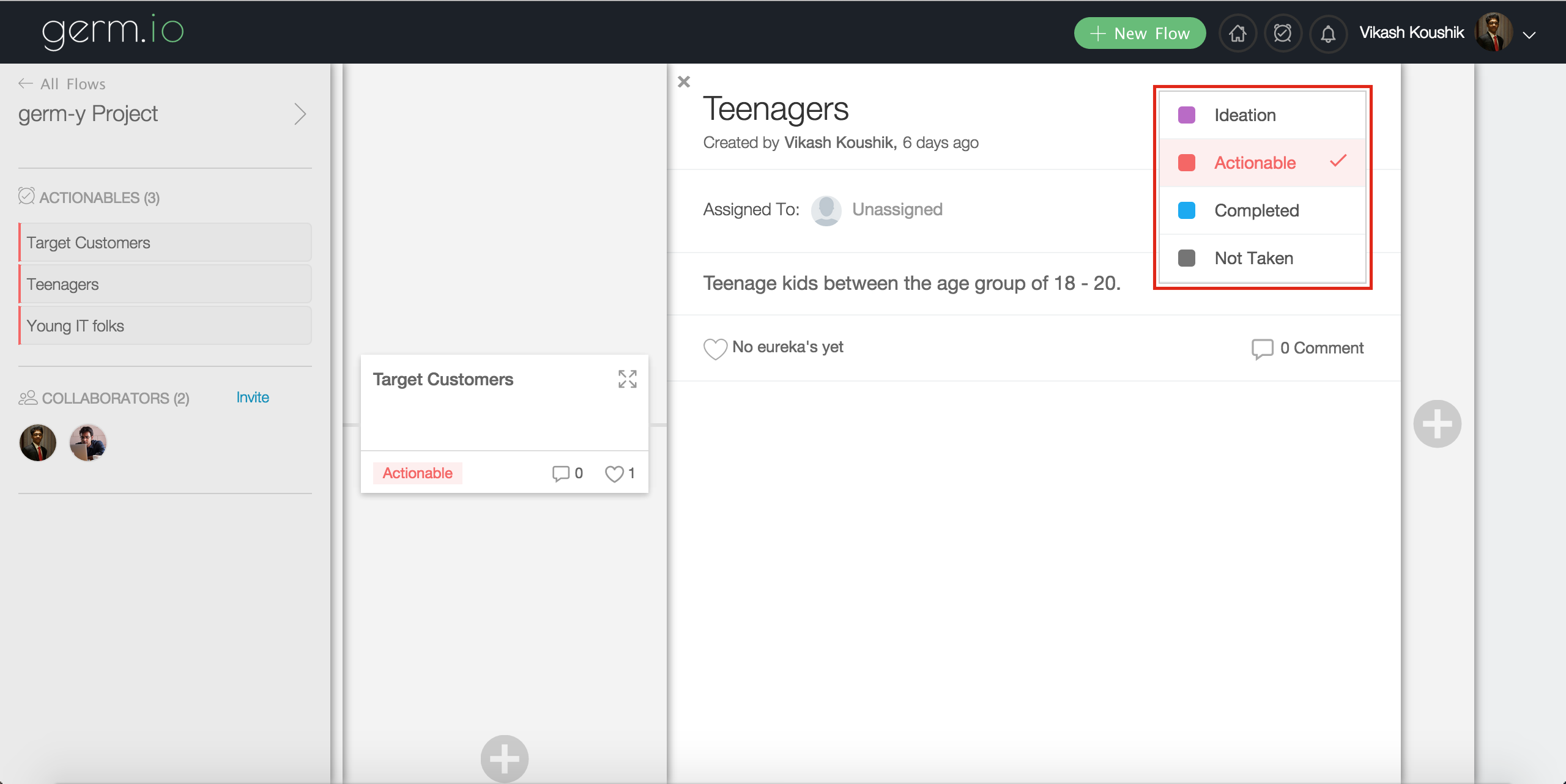Go to the home icon in header
Image resolution: width=1566 pixels, height=784 pixels.
[1238, 33]
